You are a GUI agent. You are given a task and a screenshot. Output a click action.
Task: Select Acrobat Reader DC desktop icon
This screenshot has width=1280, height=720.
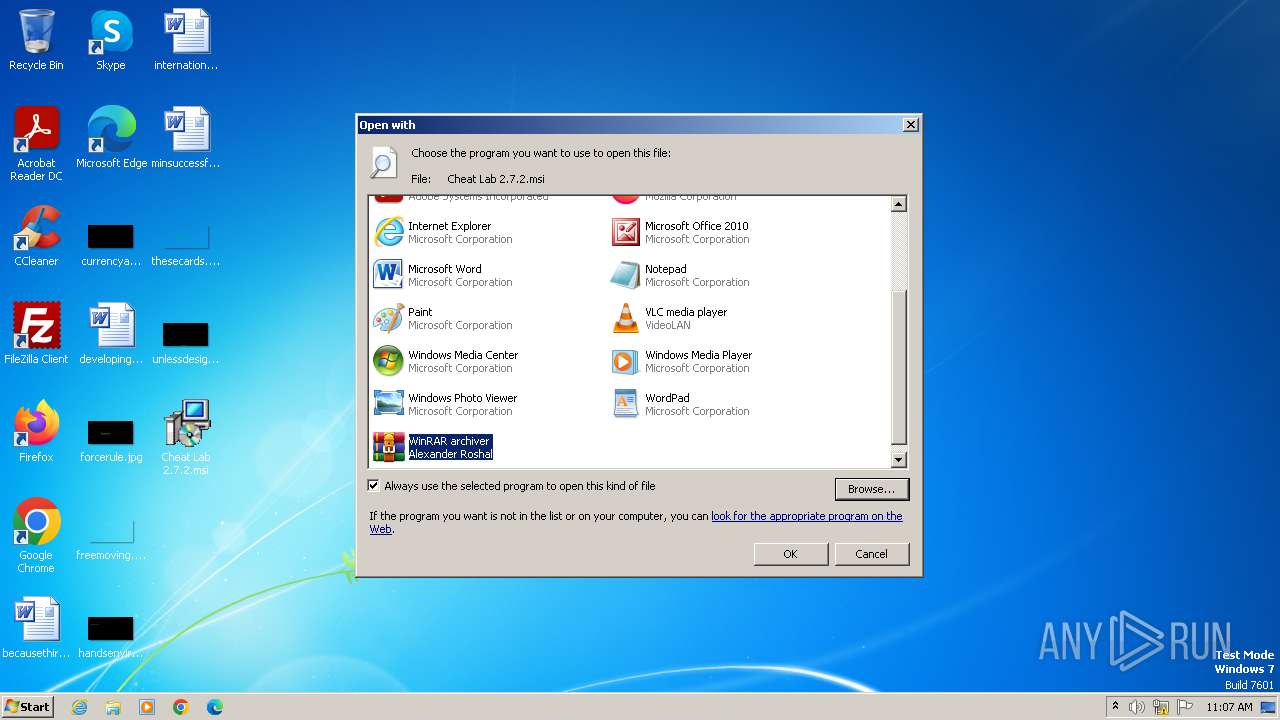(x=36, y=144)
